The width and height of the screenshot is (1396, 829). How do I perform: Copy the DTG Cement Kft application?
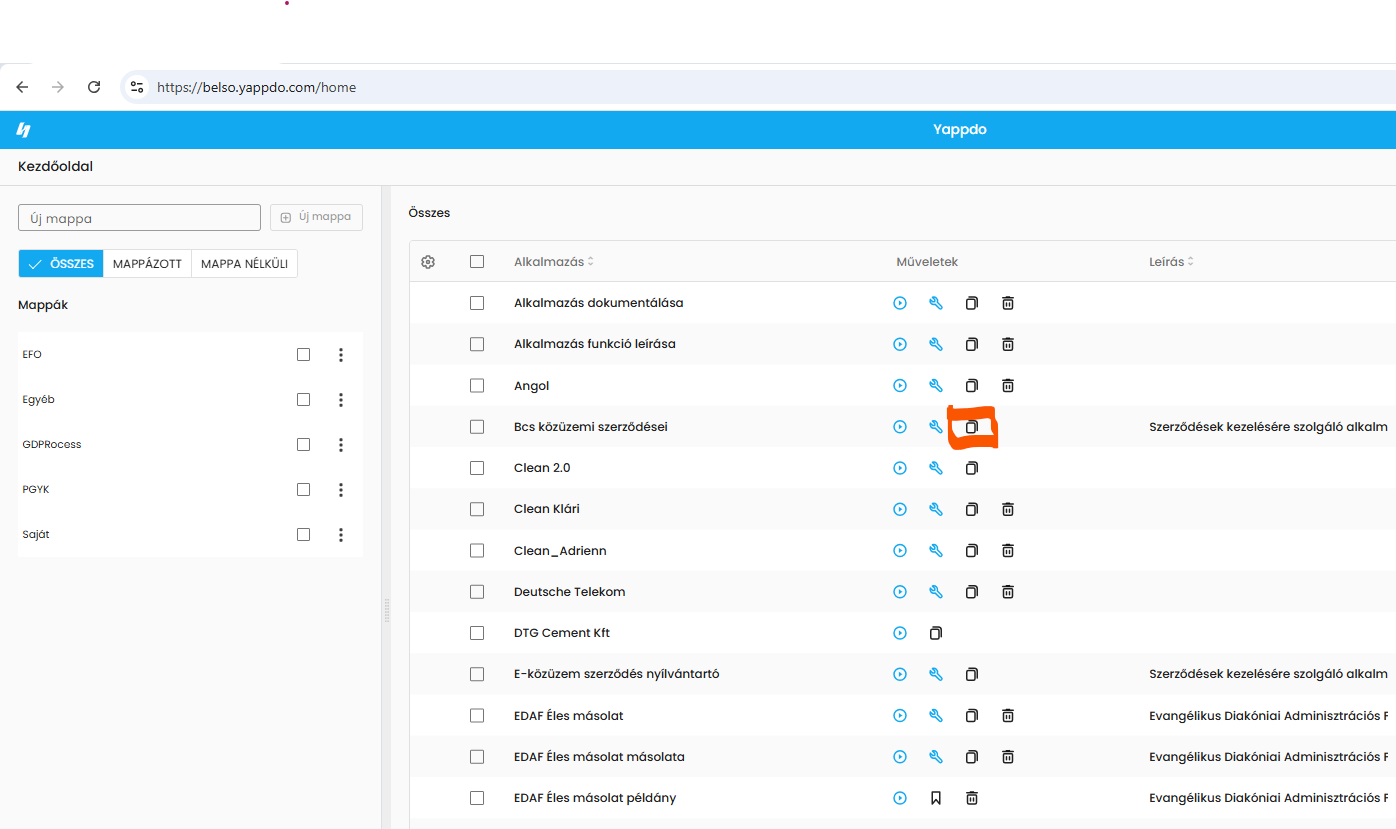coord(936,633)
